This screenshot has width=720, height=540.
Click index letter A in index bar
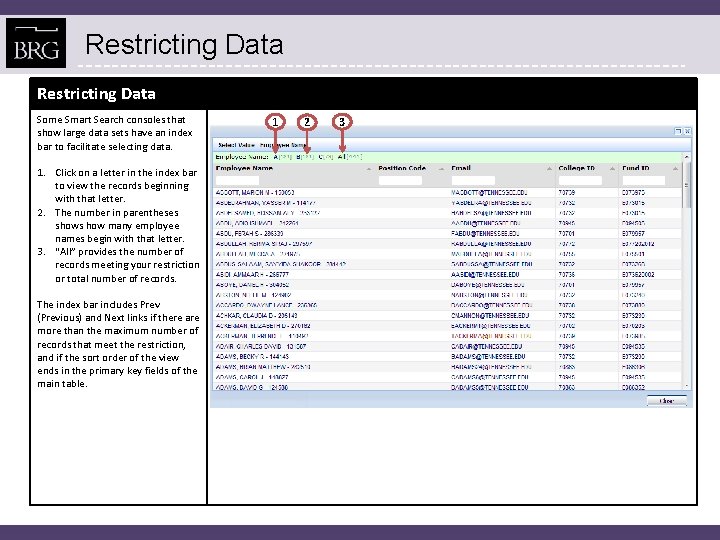click(x=276, y=157)
